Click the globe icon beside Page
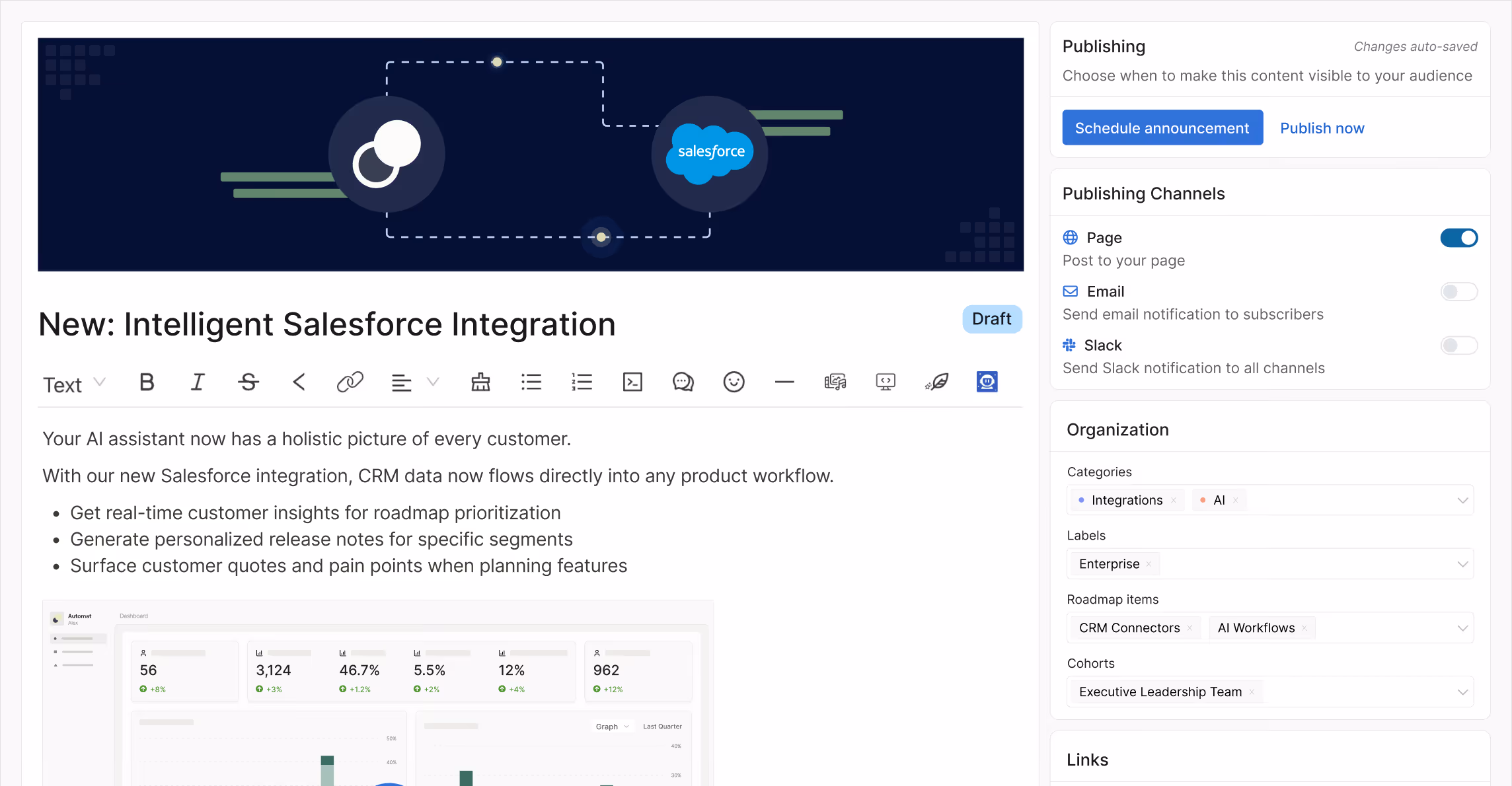This screenshot has width=1512, height=786. pos(1071,237)
